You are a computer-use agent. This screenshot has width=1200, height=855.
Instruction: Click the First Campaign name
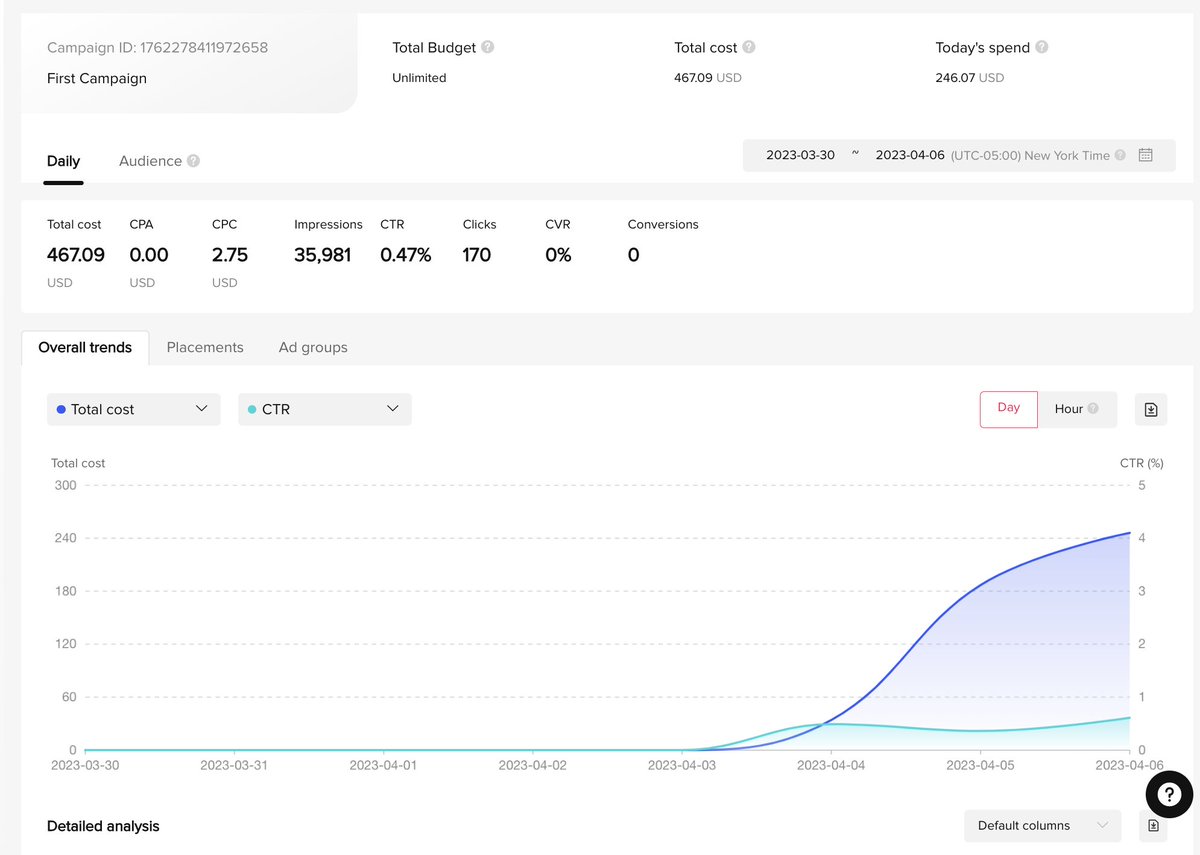[x=97, y=78]
